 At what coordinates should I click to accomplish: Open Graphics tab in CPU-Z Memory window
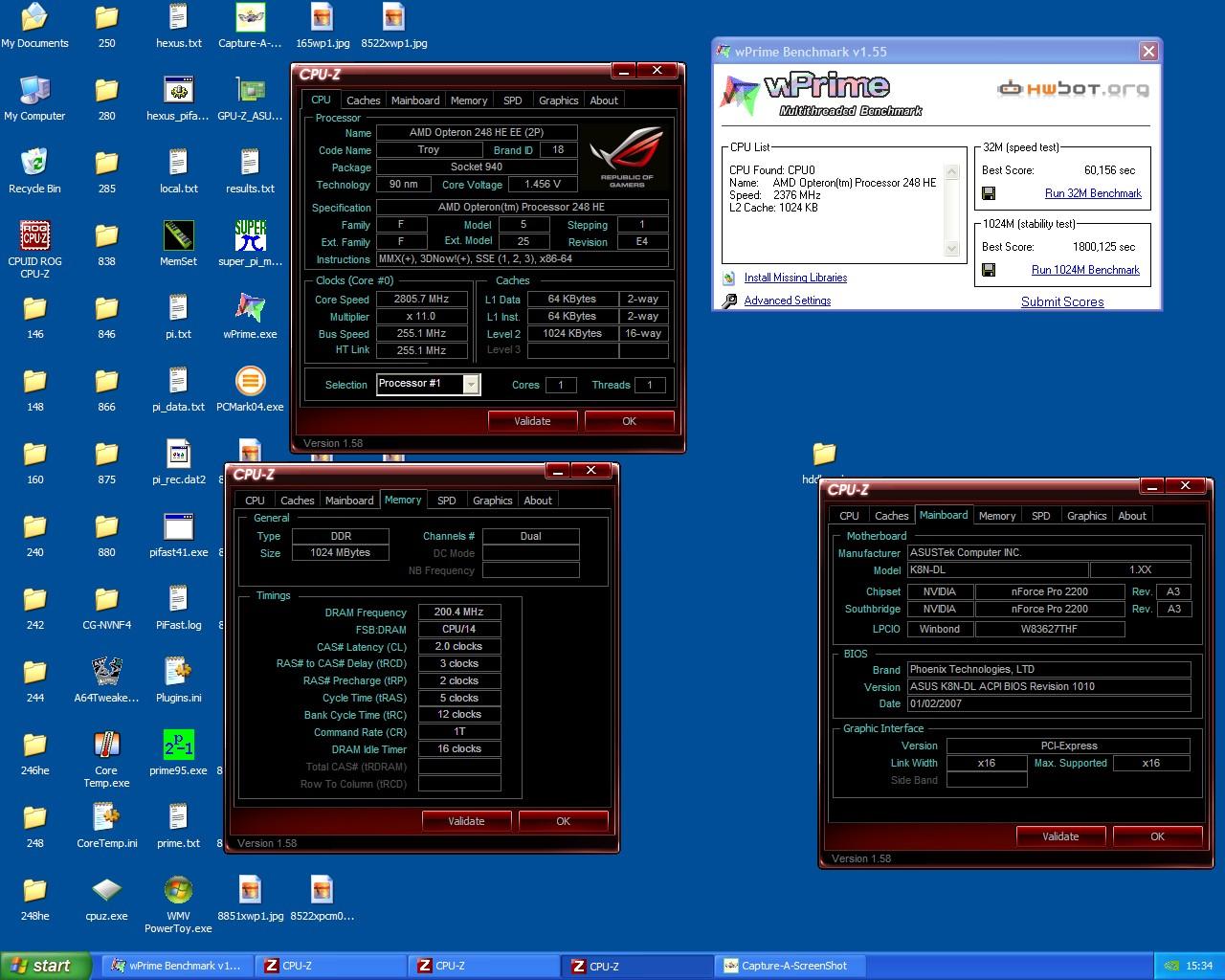pos(493,501)
